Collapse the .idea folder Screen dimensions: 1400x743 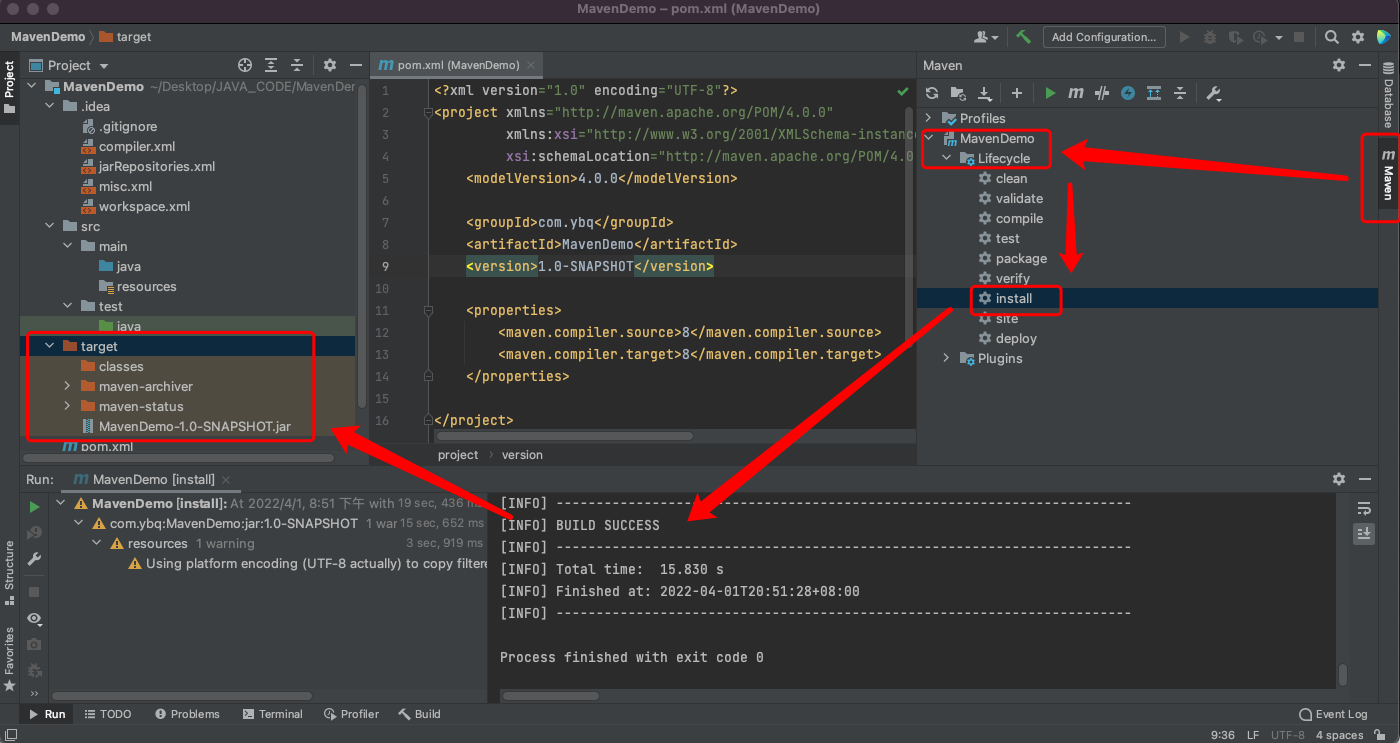pyautogui.click(x=49, y=106)
